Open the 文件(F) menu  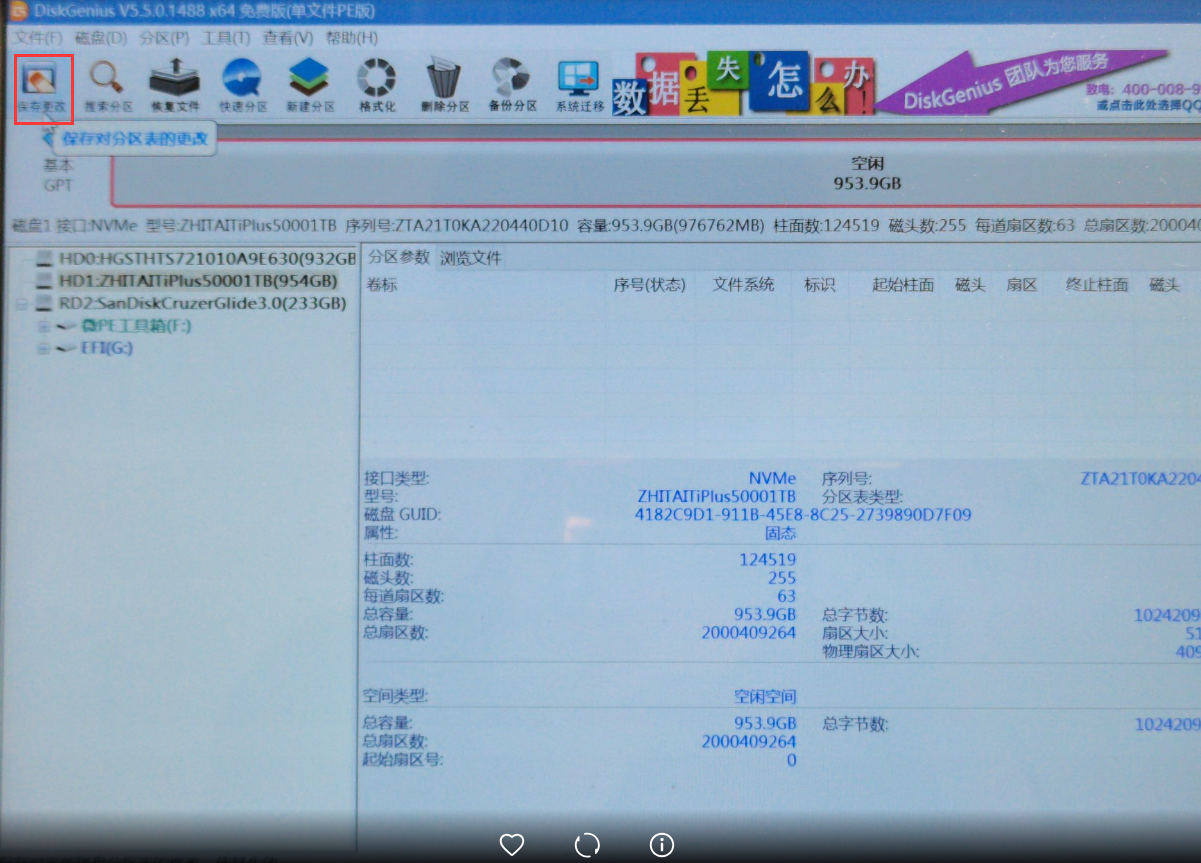point(27,38)
